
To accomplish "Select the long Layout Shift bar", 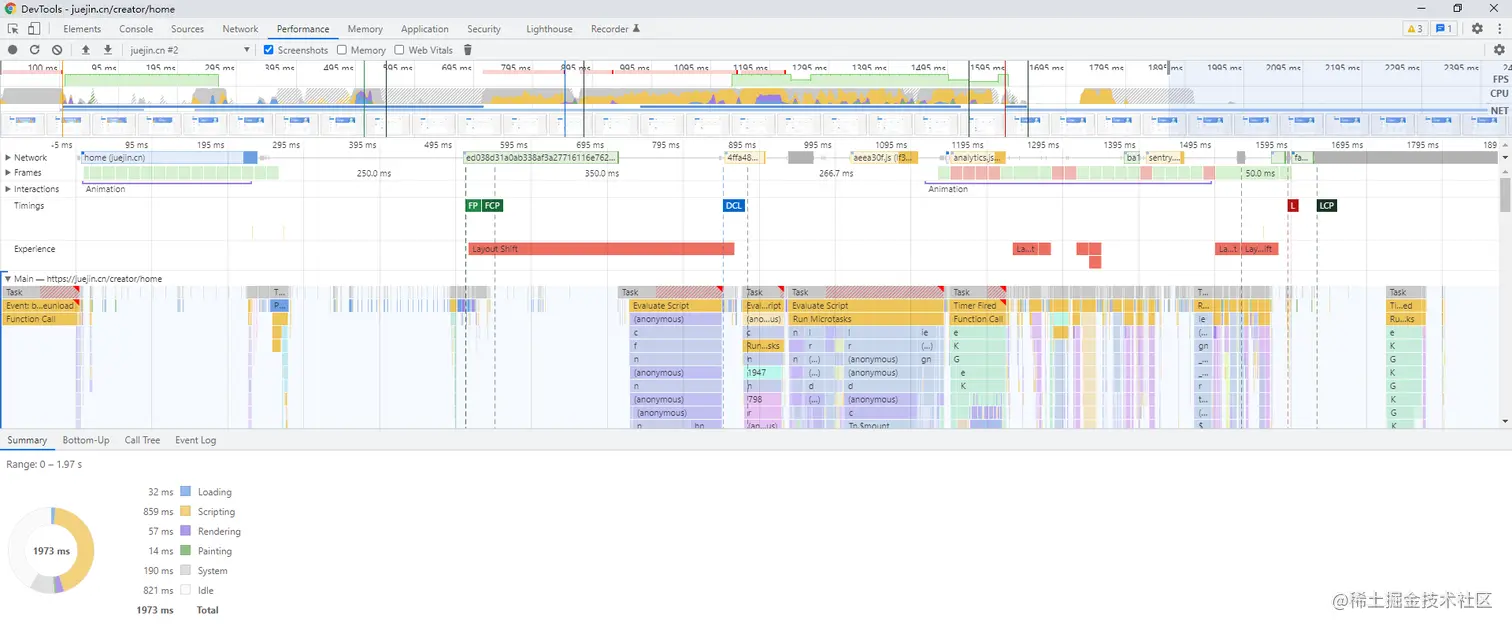I will [x=601, y=249].
